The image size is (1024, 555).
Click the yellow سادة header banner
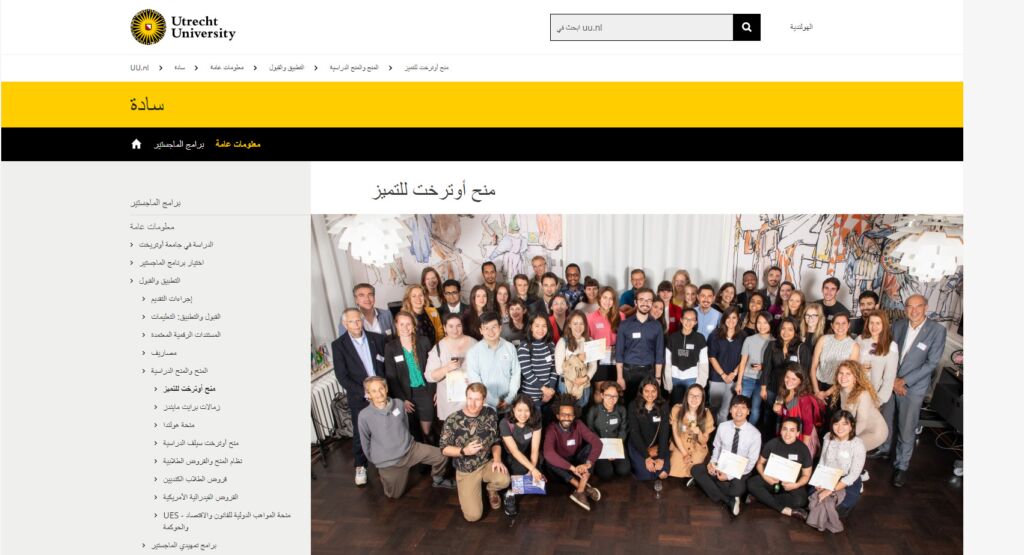(x=482, y=104)
